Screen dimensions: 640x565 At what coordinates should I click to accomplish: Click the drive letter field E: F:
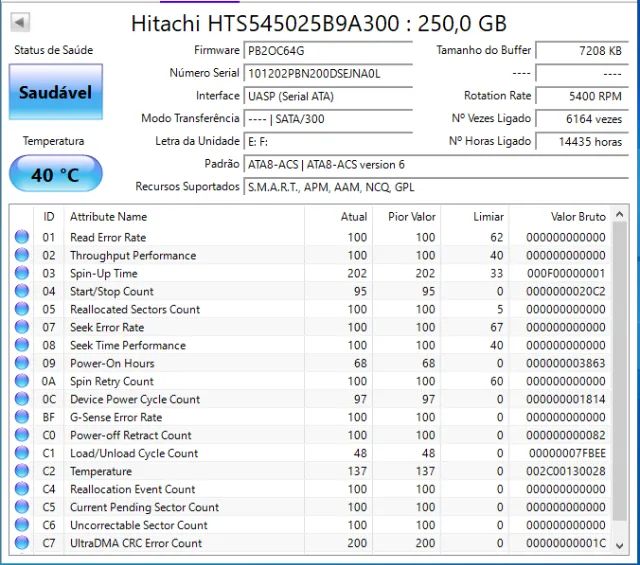coord(328,142)
